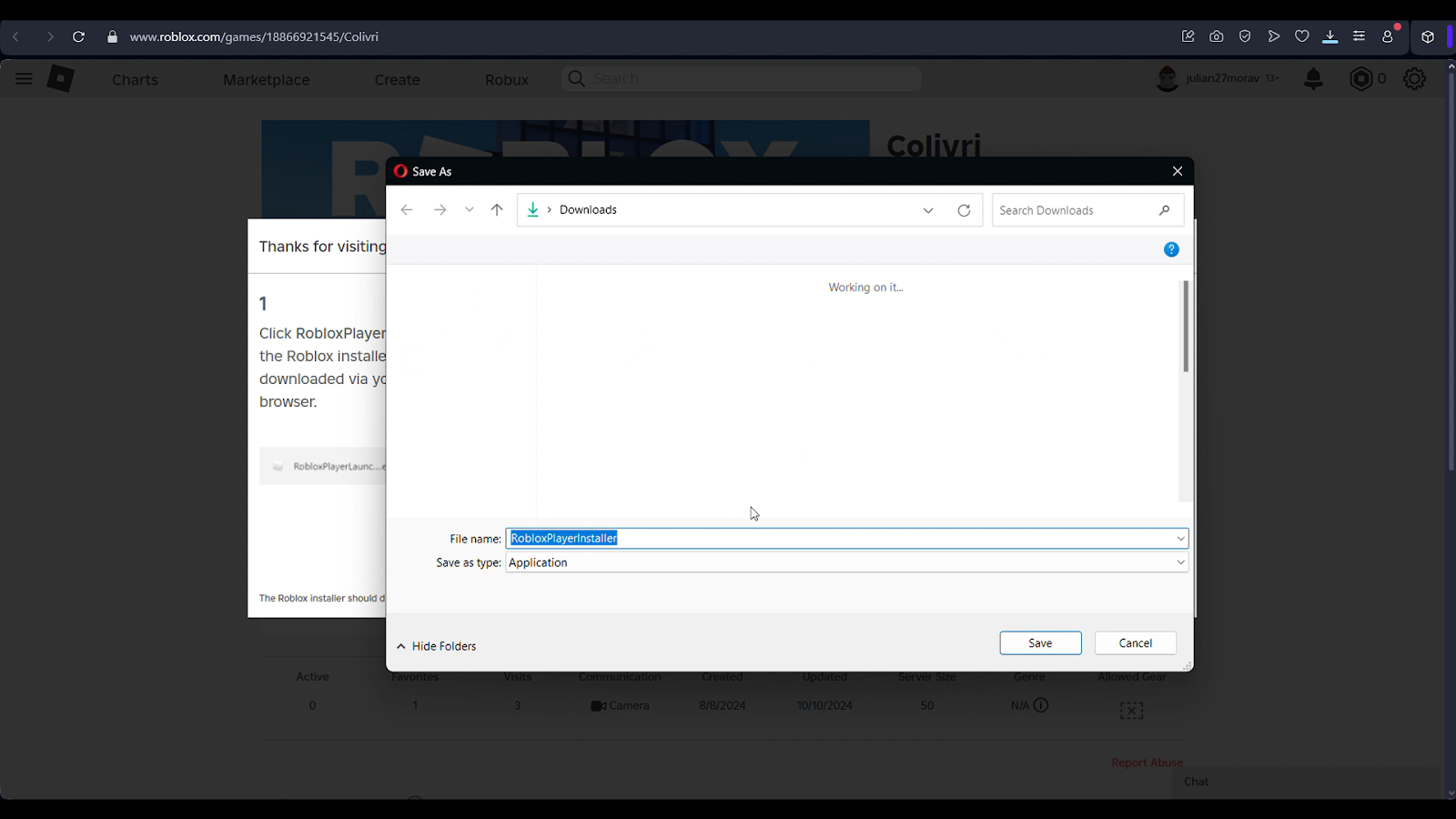This screenshot has width=1456, height=819.
Task: Click Back arrow in Save As dialog
Action: [407, 210]
